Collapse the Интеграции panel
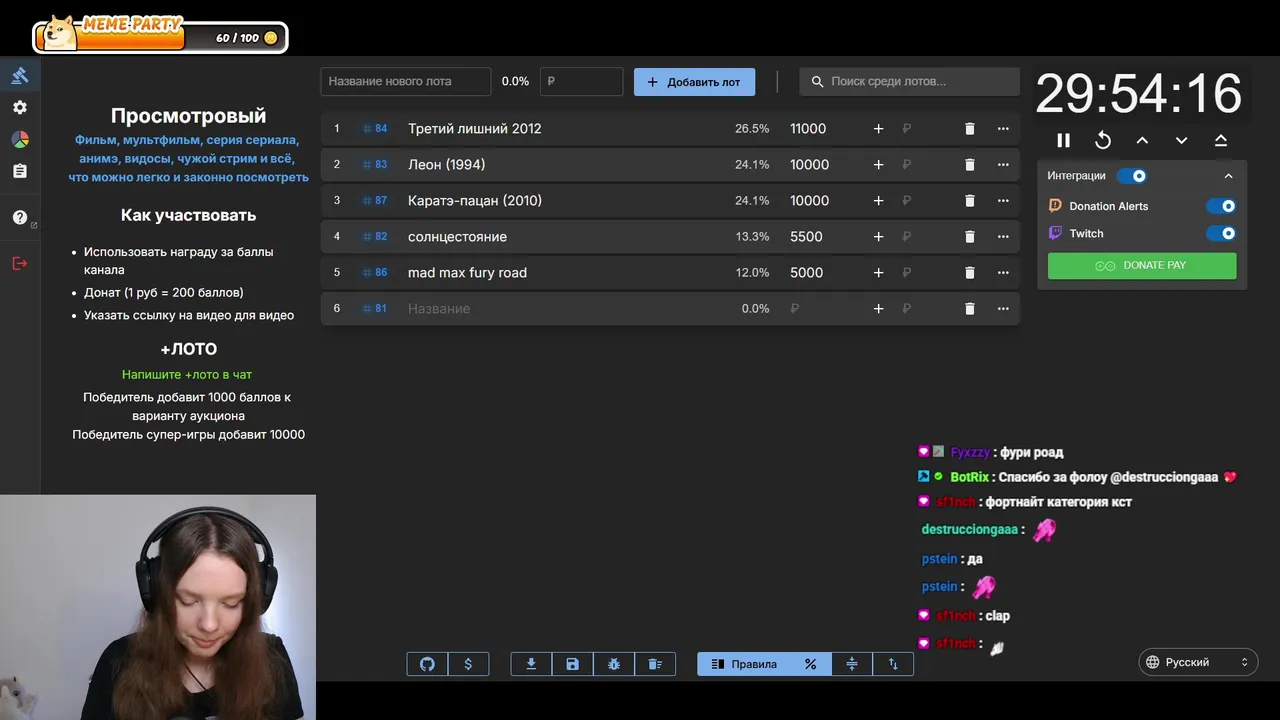This screenshot has width=1280, height=720. tap(1229, 176)
